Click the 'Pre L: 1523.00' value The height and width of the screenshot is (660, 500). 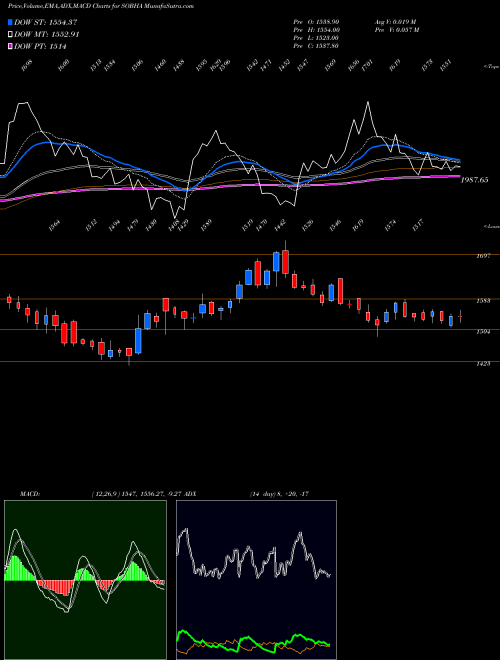316,38
